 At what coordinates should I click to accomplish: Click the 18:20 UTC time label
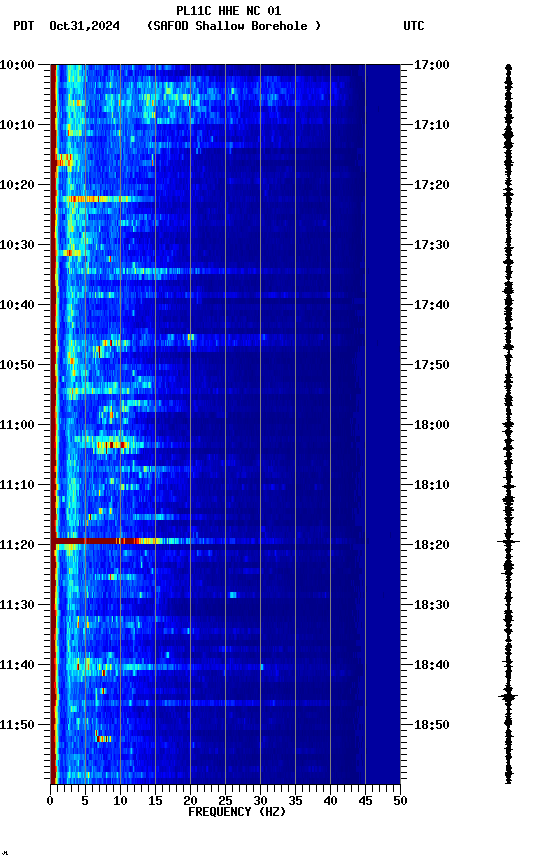coord(432,545)
